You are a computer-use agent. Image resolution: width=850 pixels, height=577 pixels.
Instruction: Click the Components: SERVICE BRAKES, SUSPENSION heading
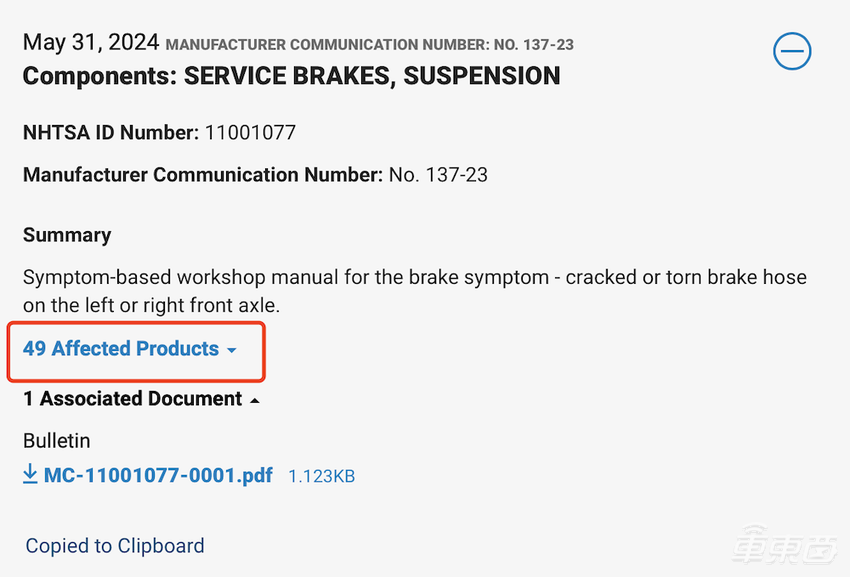[291, 76]
